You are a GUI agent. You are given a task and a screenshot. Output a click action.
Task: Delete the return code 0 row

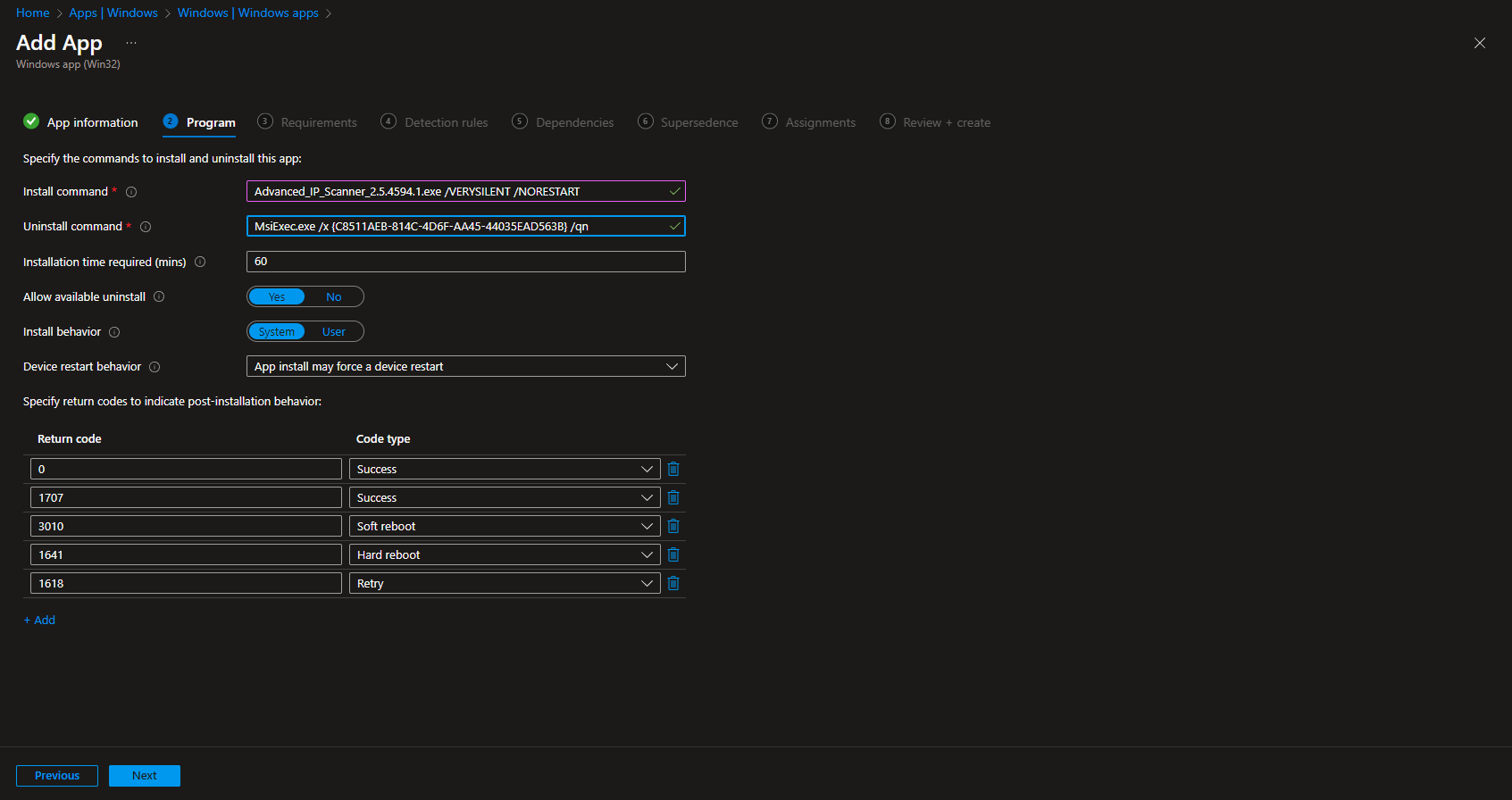pos(673,469)
